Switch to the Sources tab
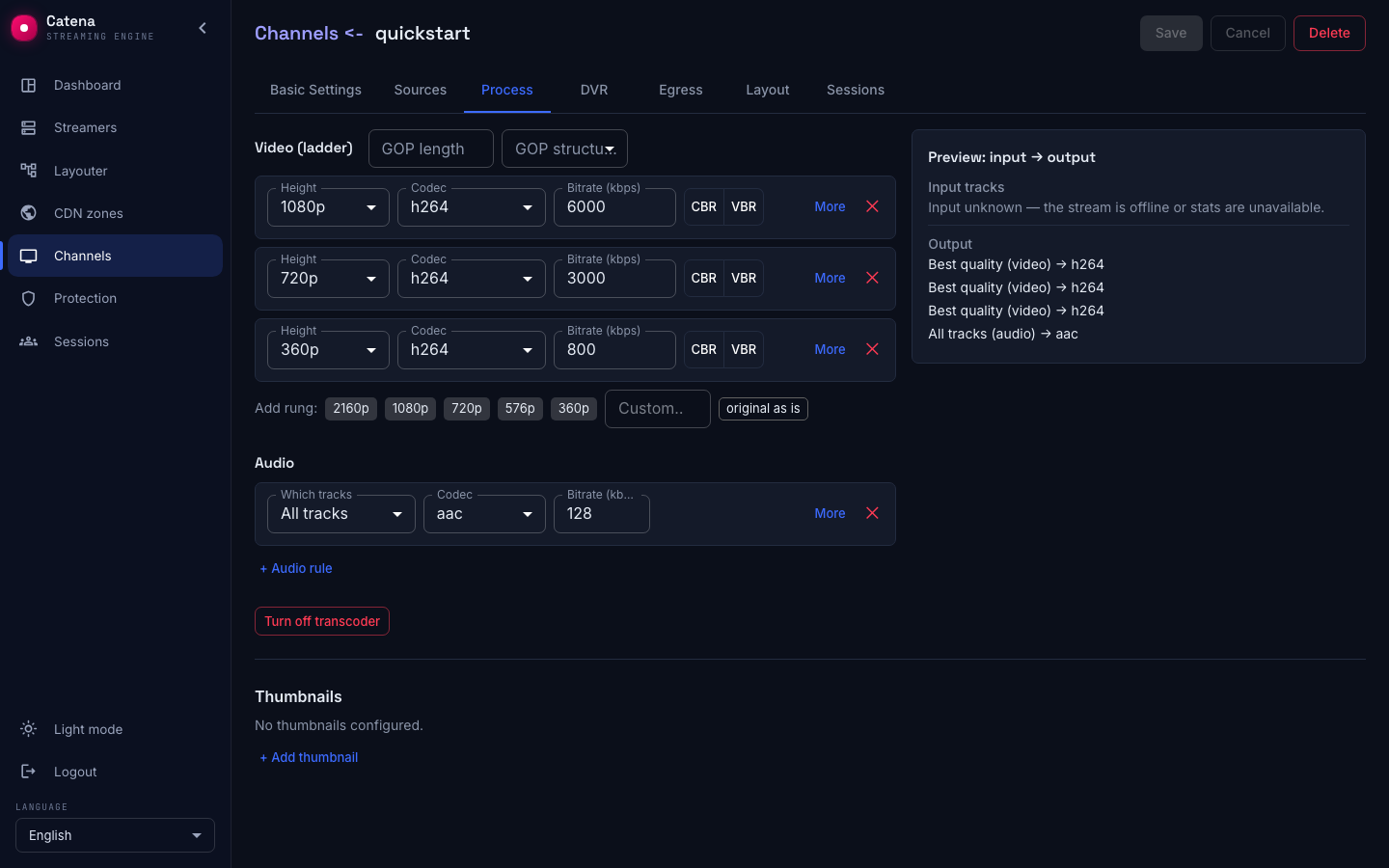The image size is (1389, 868). pyautogui.click(x=421, y=90)
